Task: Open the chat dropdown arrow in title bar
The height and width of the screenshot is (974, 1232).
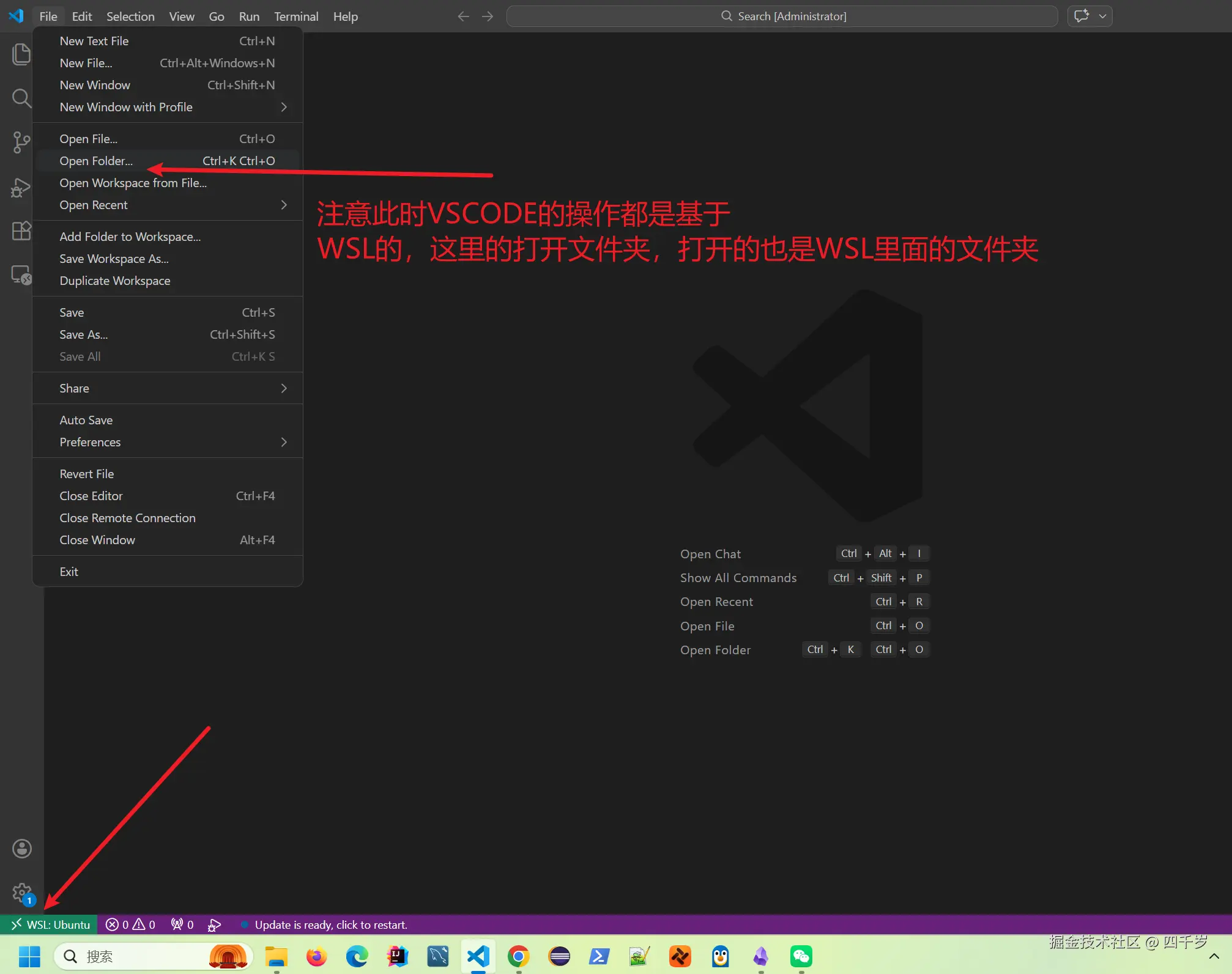Action: pyautogui.click(x=1102, y=17)
